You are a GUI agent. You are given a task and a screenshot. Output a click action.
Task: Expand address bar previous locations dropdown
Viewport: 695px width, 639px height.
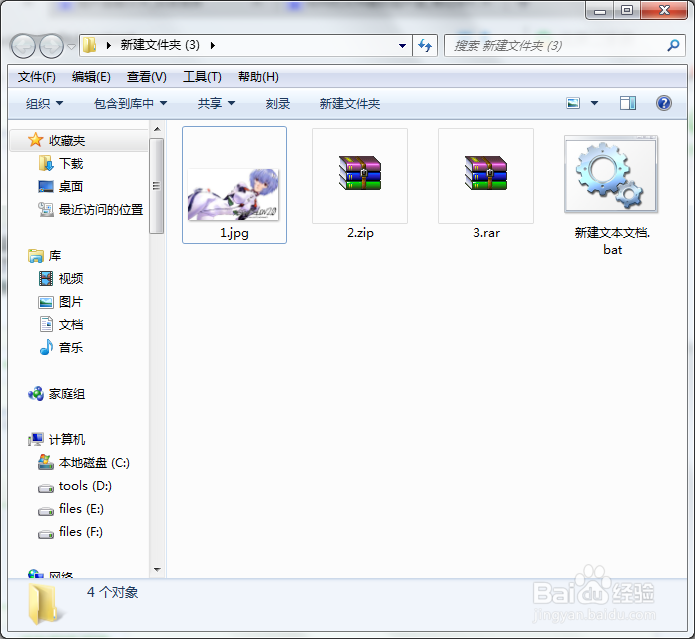pyautogui.click(x=402, y=46)
